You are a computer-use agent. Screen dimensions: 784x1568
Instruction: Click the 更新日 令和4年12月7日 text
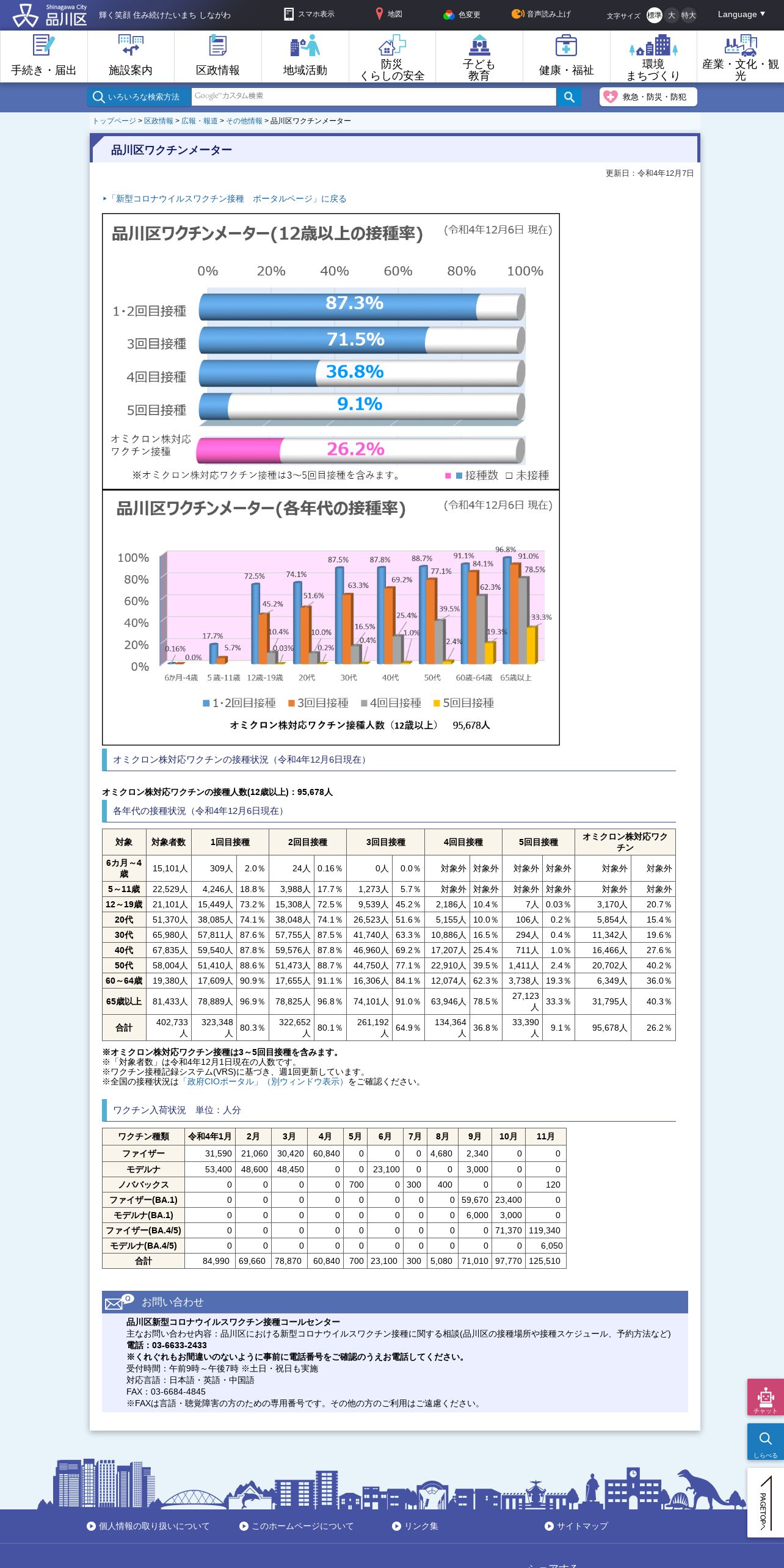pos(650,173)
